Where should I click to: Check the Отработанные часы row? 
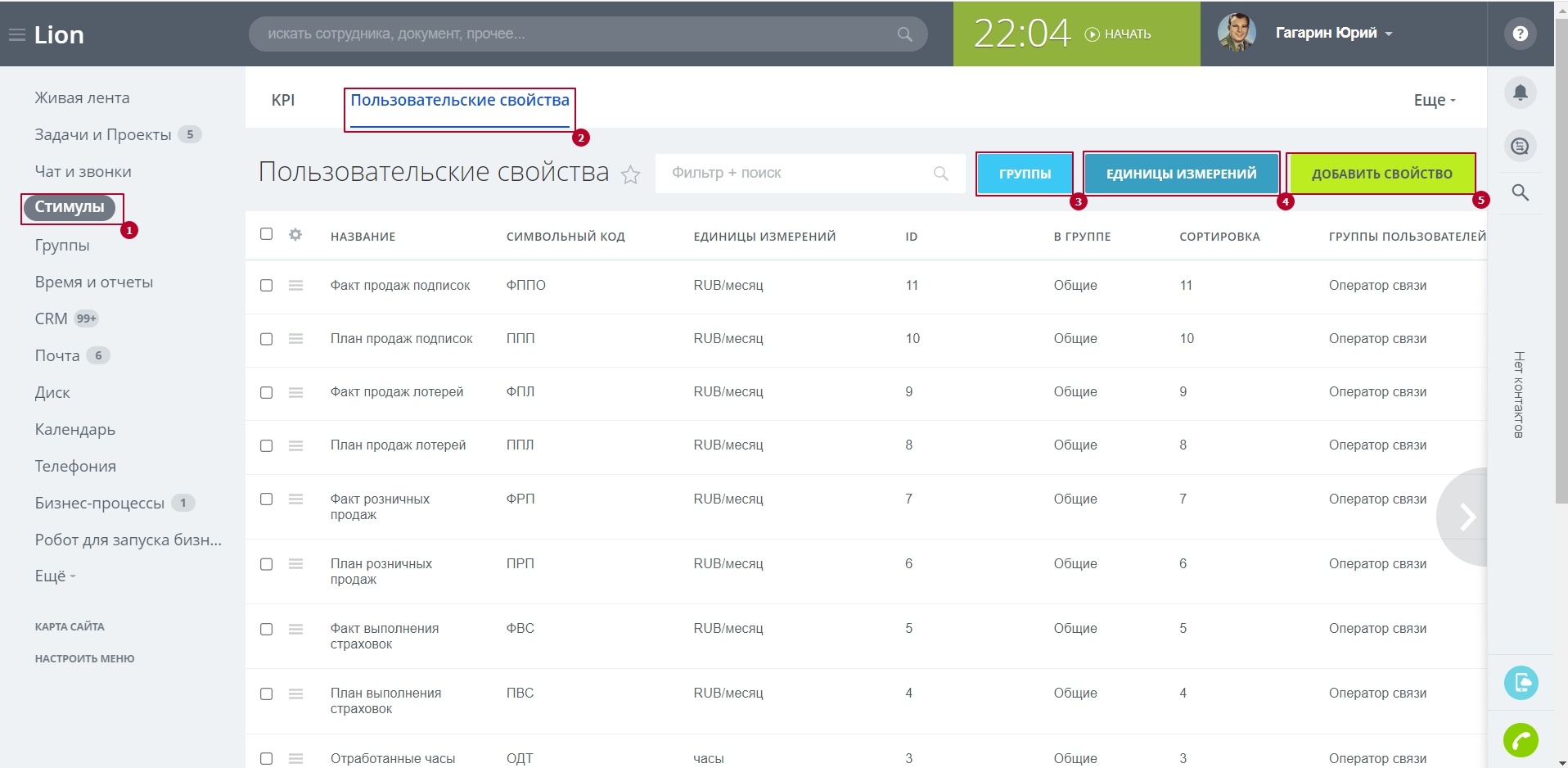pos(266,759)
